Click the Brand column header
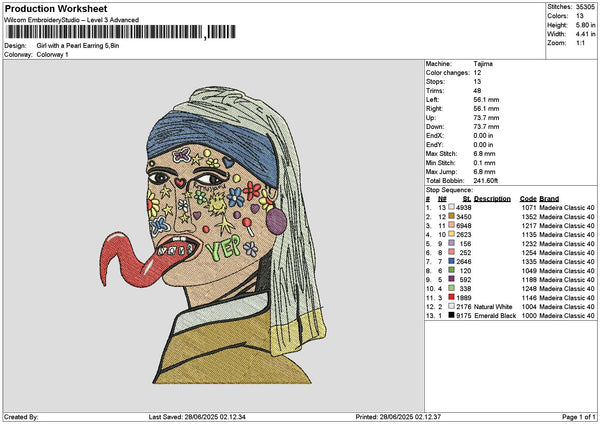 click(549, 199)
